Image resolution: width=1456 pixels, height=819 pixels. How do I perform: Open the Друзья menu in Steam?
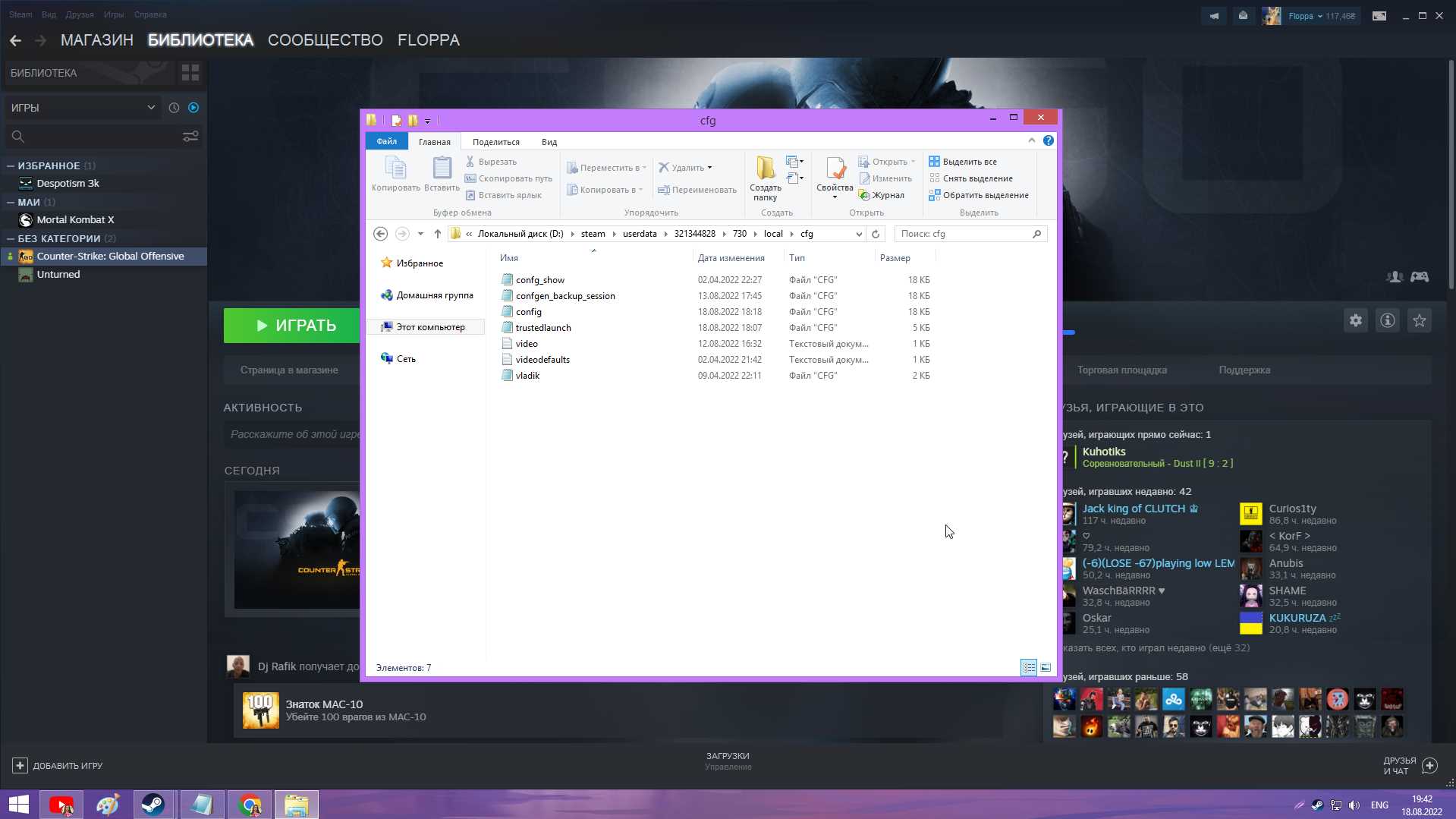(80, 14)
